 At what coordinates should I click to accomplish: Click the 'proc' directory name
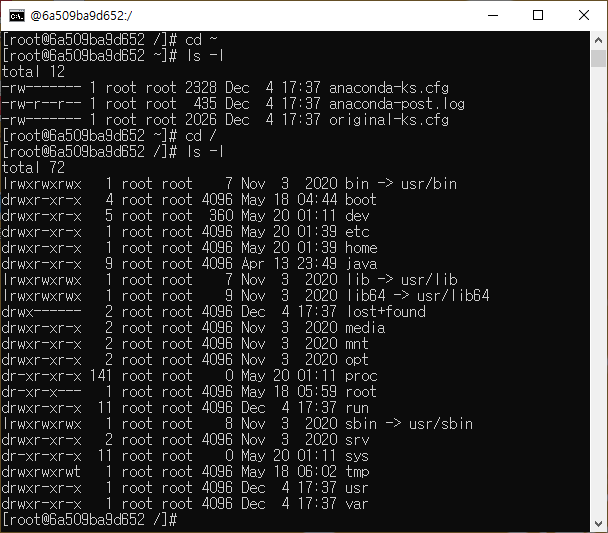(361, 376)
